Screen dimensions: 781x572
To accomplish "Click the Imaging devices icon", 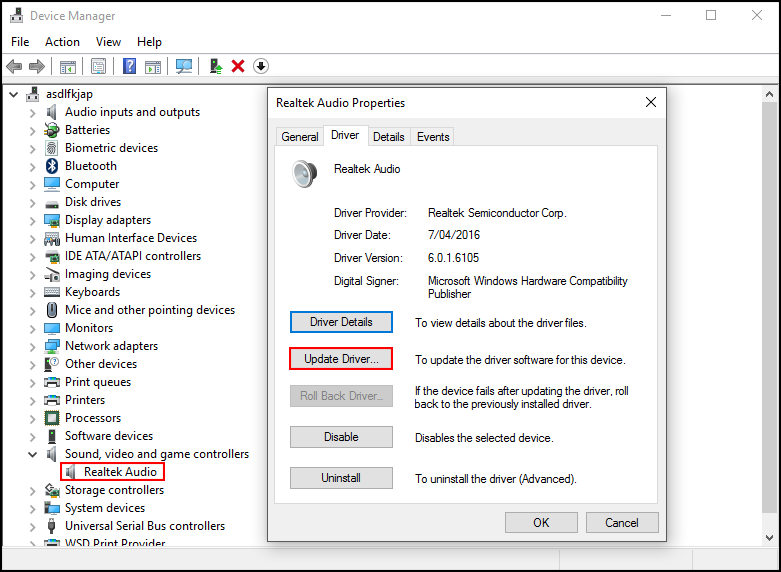I will click(52, 274).
